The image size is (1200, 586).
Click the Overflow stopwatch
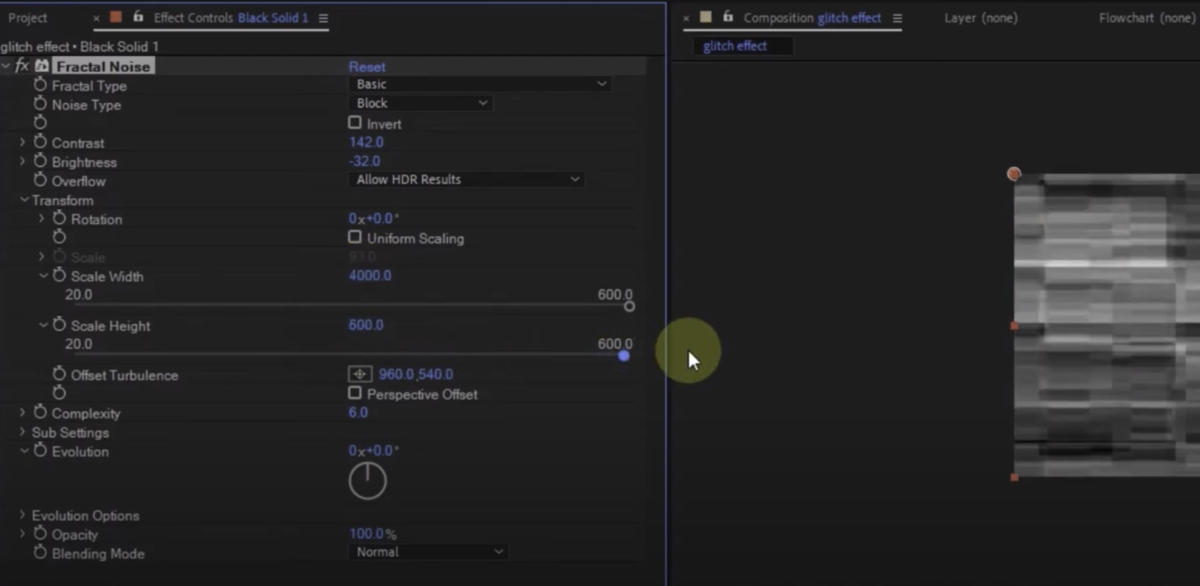tap(40, 180)
